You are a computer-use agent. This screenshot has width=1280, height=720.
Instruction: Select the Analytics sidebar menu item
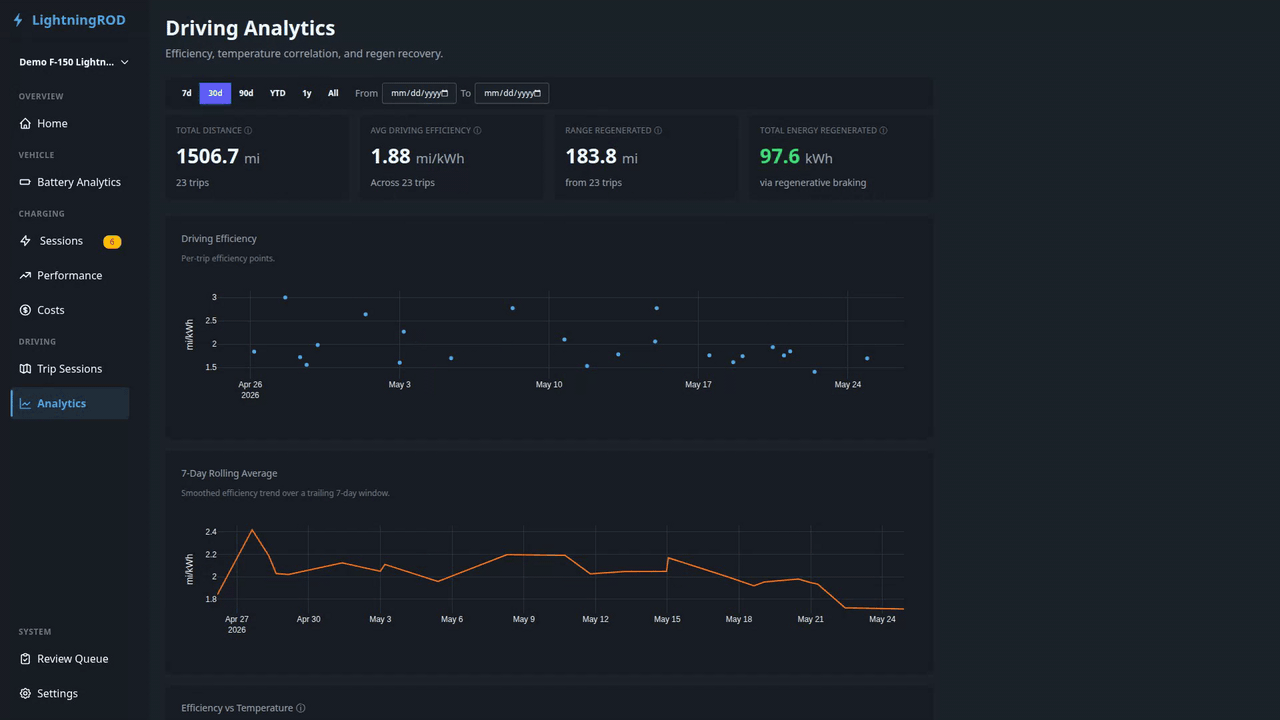(70, 404)
